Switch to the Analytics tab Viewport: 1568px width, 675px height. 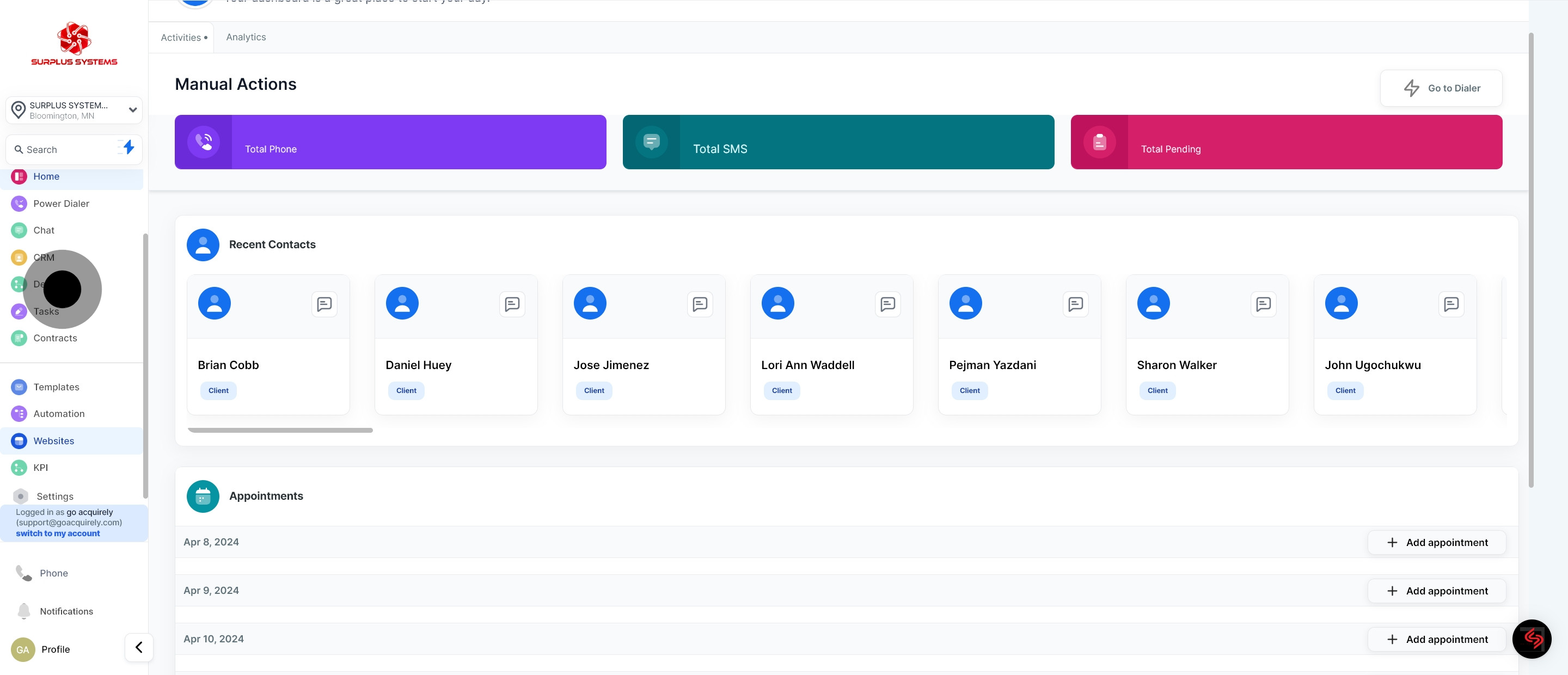[246, 37]
